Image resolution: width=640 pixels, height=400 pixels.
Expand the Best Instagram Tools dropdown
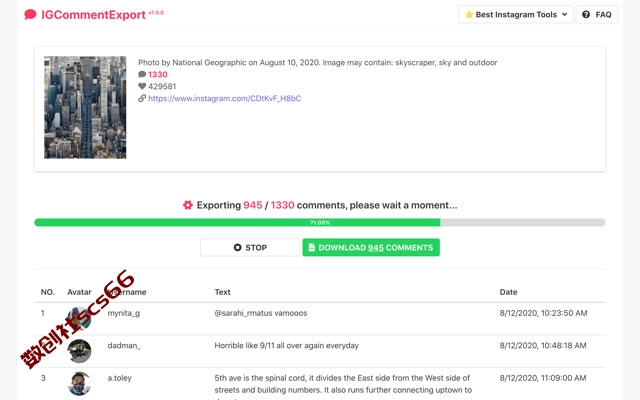[516, 15]
